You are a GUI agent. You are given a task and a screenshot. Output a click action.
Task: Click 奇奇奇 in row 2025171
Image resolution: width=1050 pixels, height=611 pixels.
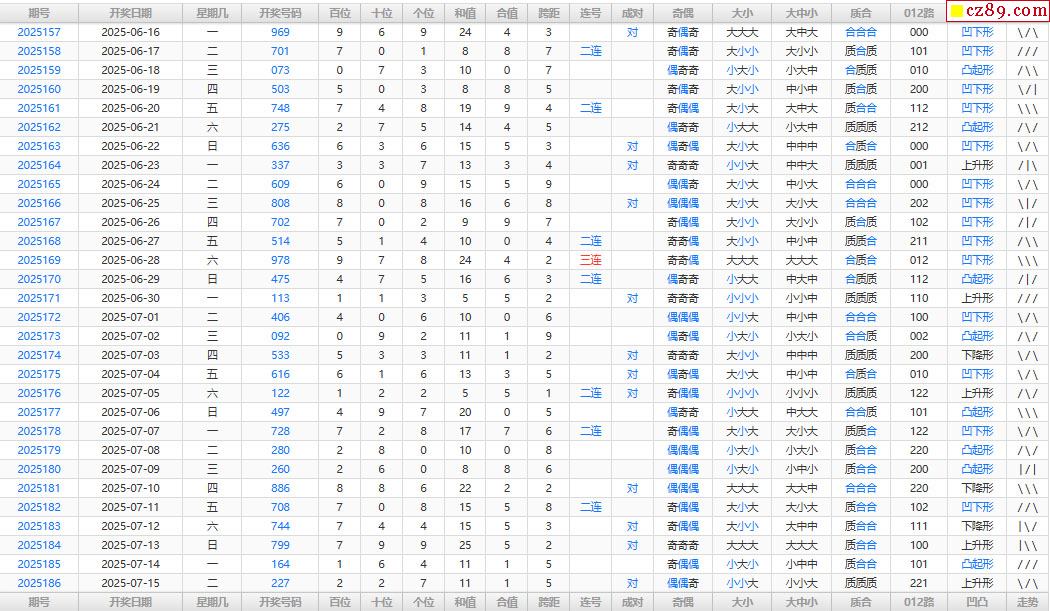coord(682,298)
